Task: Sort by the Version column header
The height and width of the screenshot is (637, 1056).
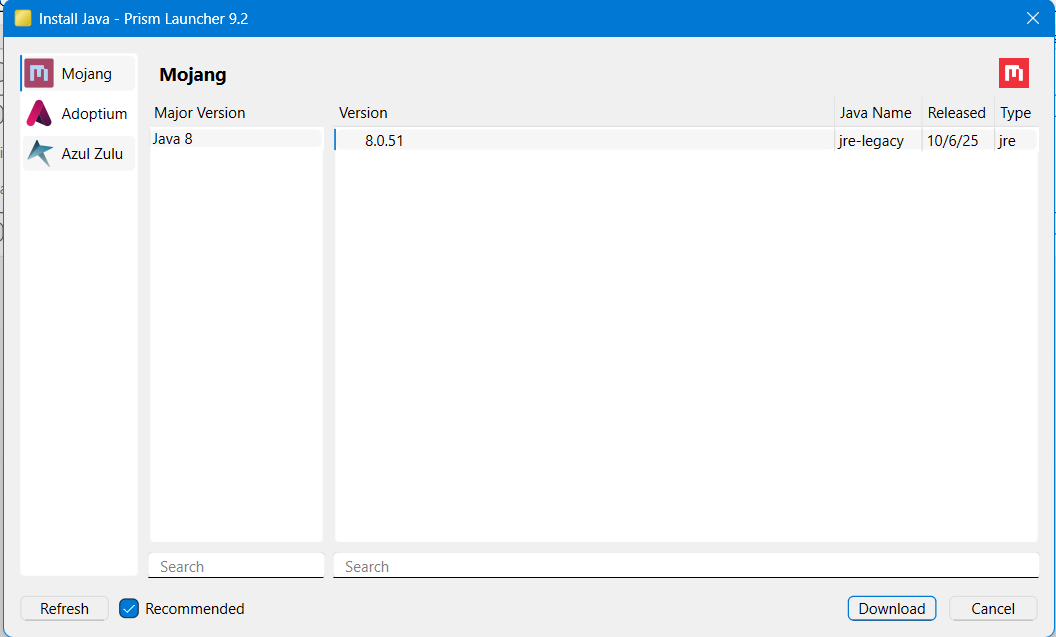Action: tap(363, 113)
